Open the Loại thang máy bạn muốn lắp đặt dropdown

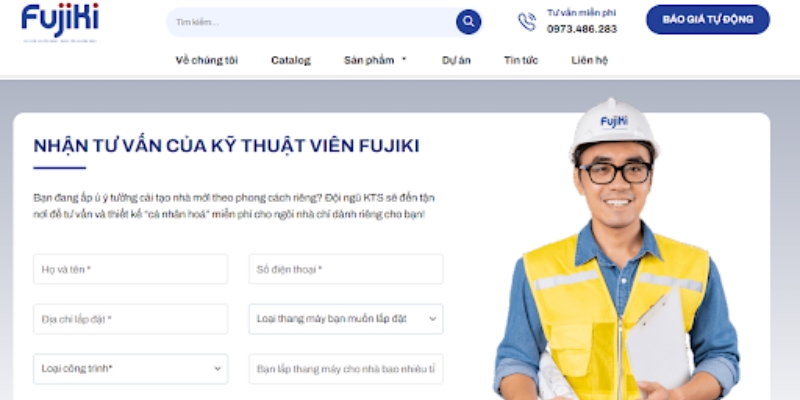pyautogui.click(x=346, y=319)
